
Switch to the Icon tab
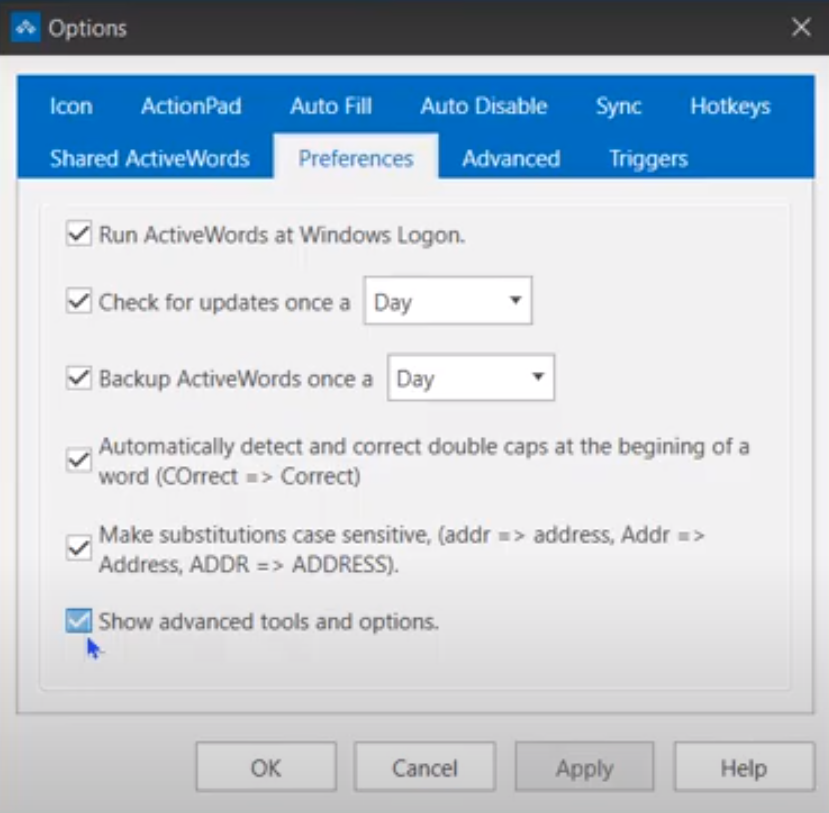pyautogui.click(x=71, y=106)
